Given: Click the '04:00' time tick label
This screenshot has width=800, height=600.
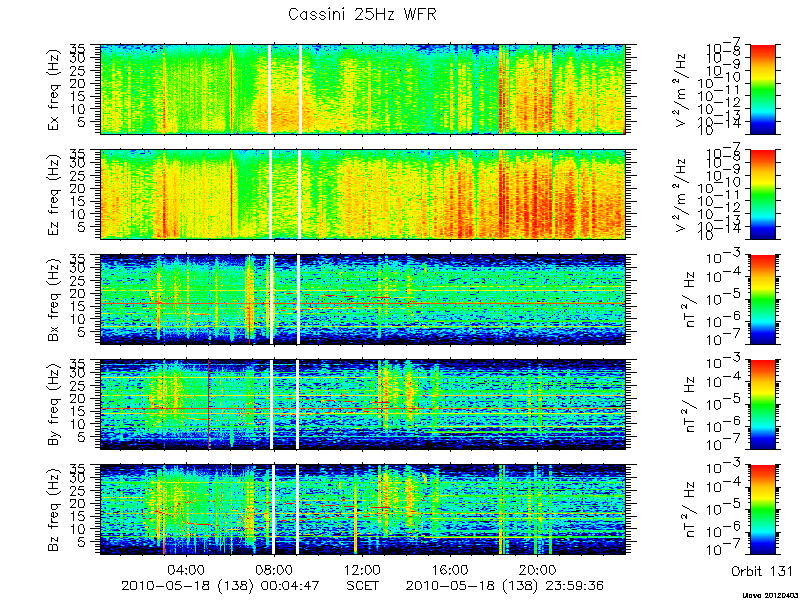Looking at the screenshot, I should 187,569.
